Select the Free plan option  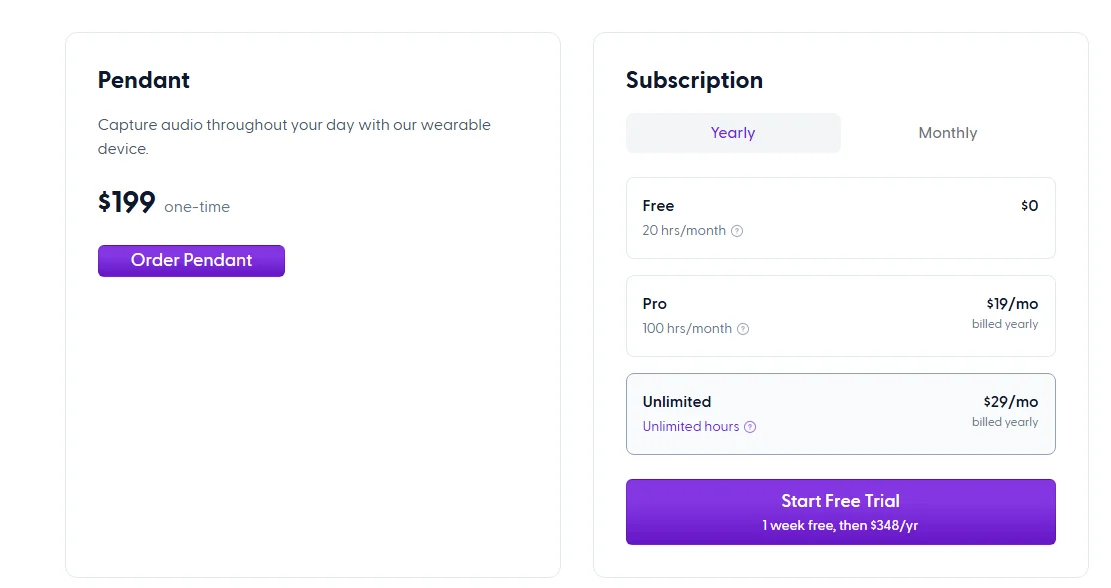pos(840,218)
